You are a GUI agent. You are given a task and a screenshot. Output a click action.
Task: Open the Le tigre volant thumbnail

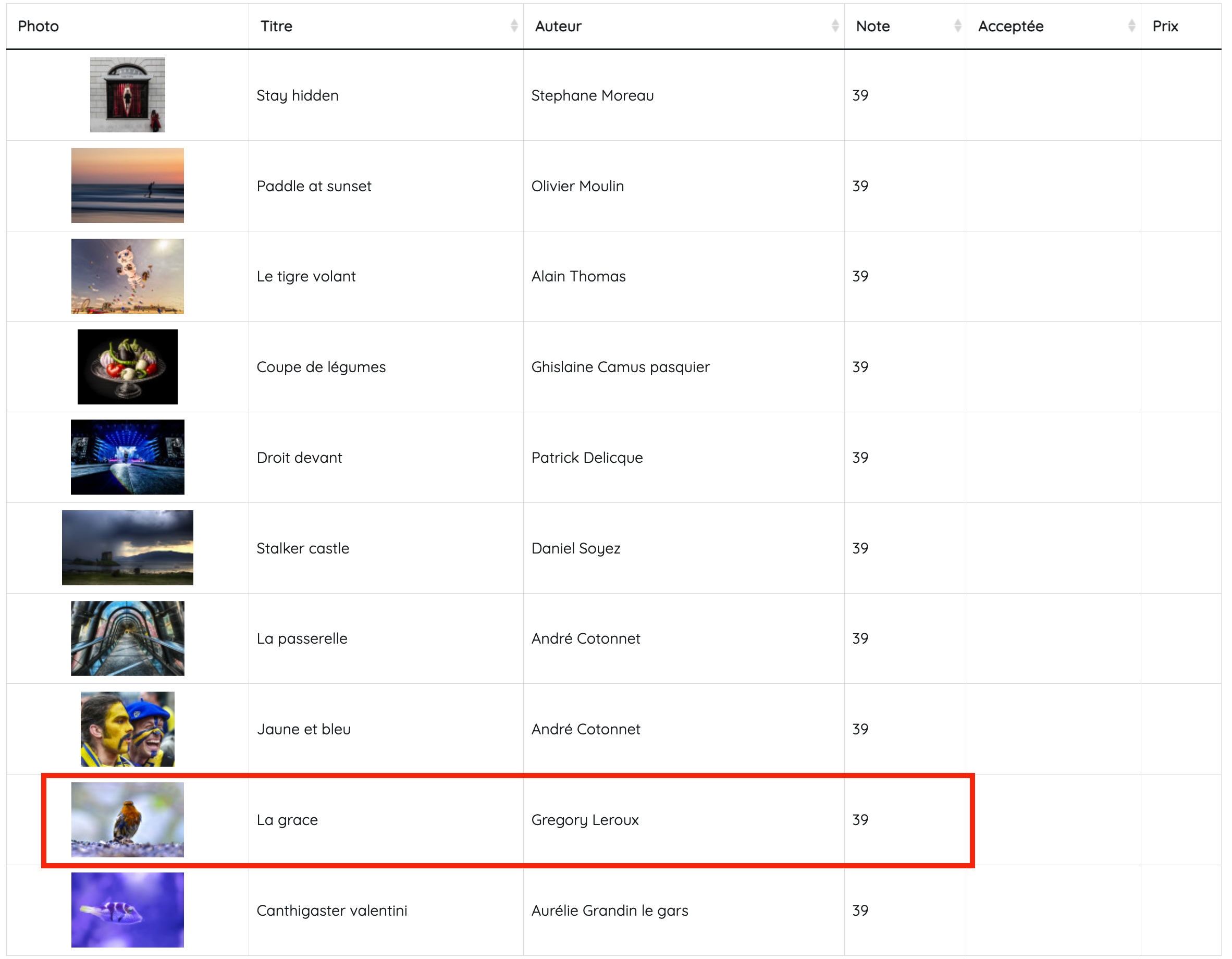click(128, 276)
